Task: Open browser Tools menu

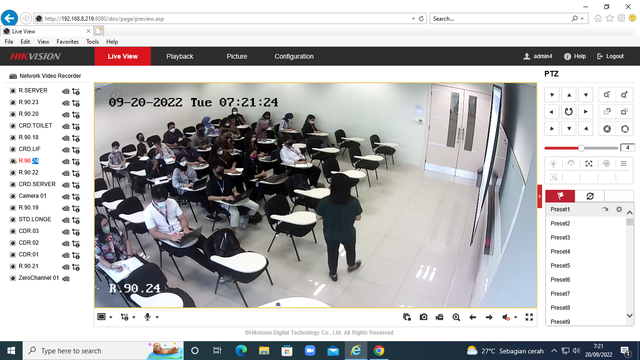Action: [x=92, y=42]
